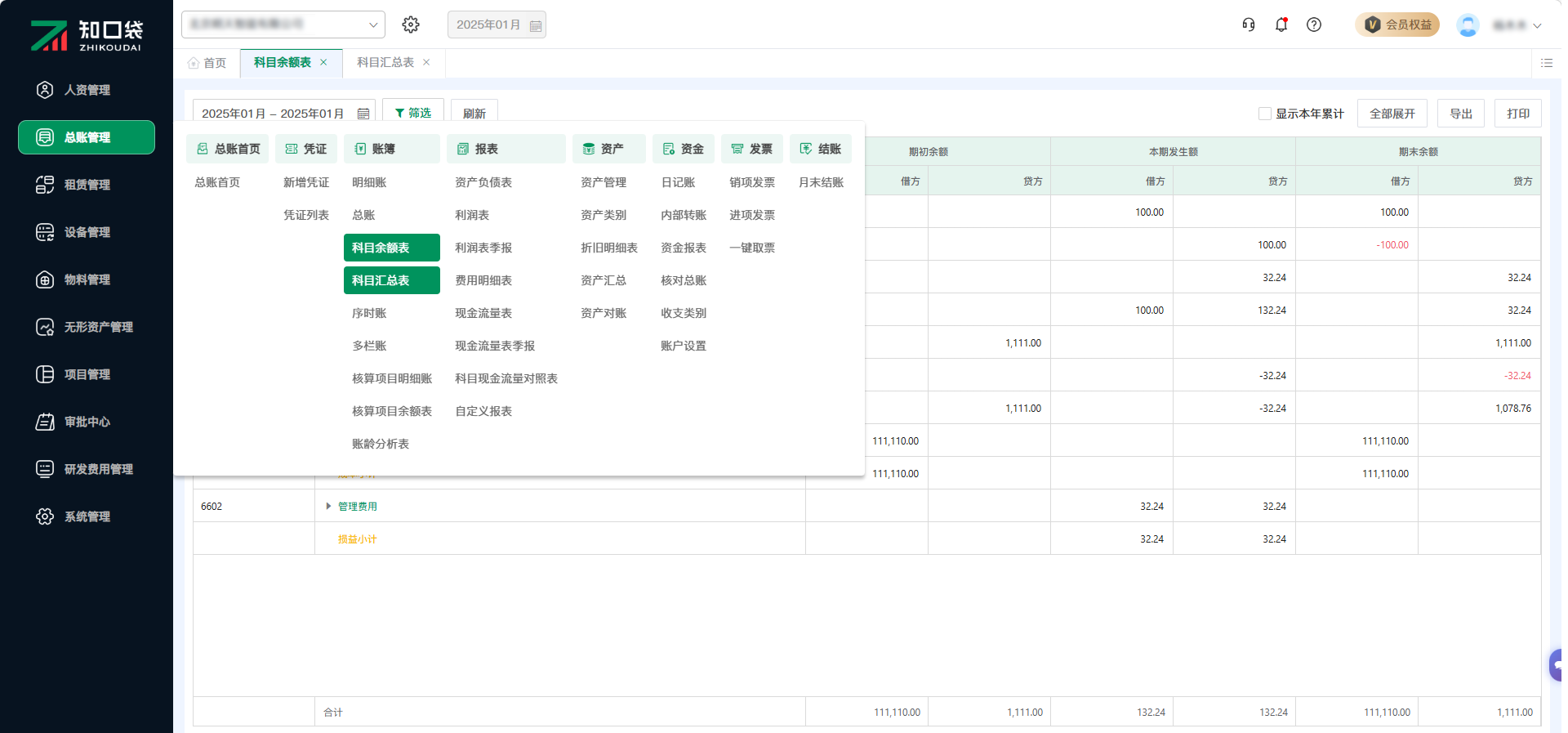Click the 管理费用 account link
1568x733 pixels.
(358, 507)
